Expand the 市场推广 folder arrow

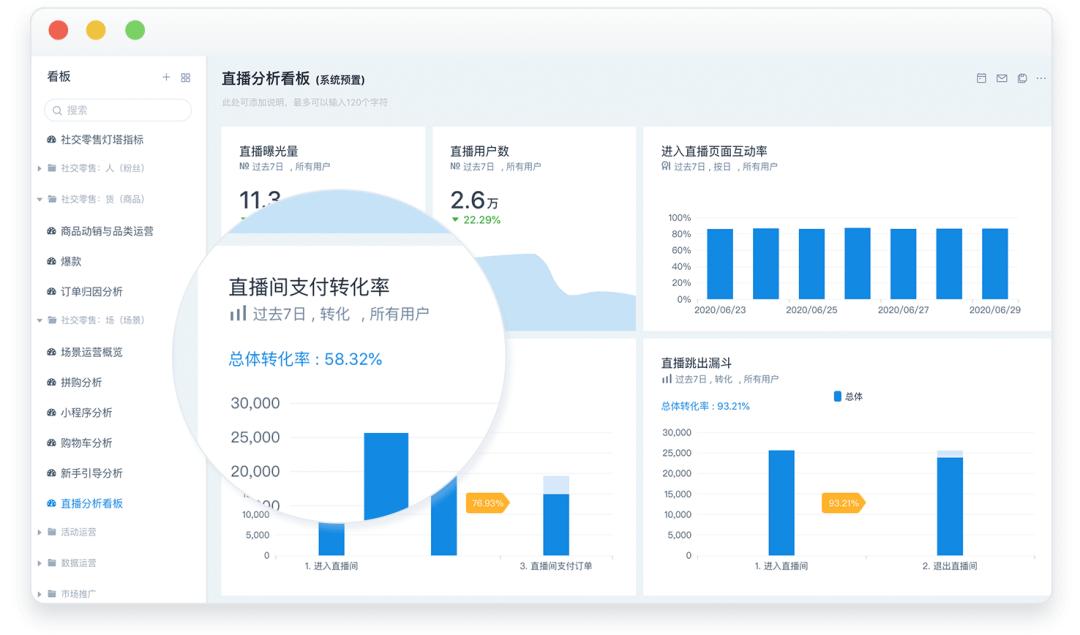pyautogui.click(x=39, y=594)
